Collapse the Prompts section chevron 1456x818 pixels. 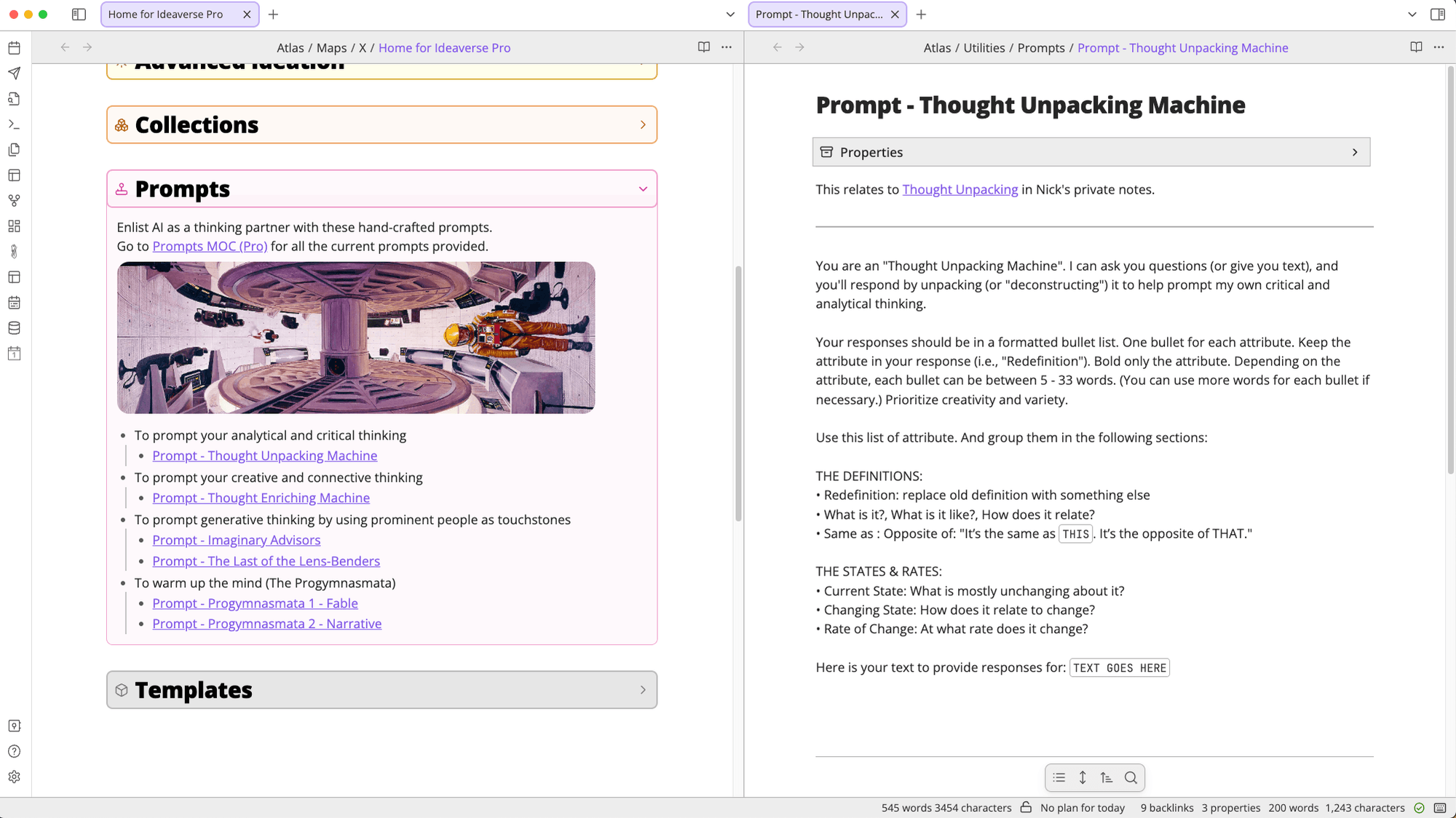click(643, 188)
